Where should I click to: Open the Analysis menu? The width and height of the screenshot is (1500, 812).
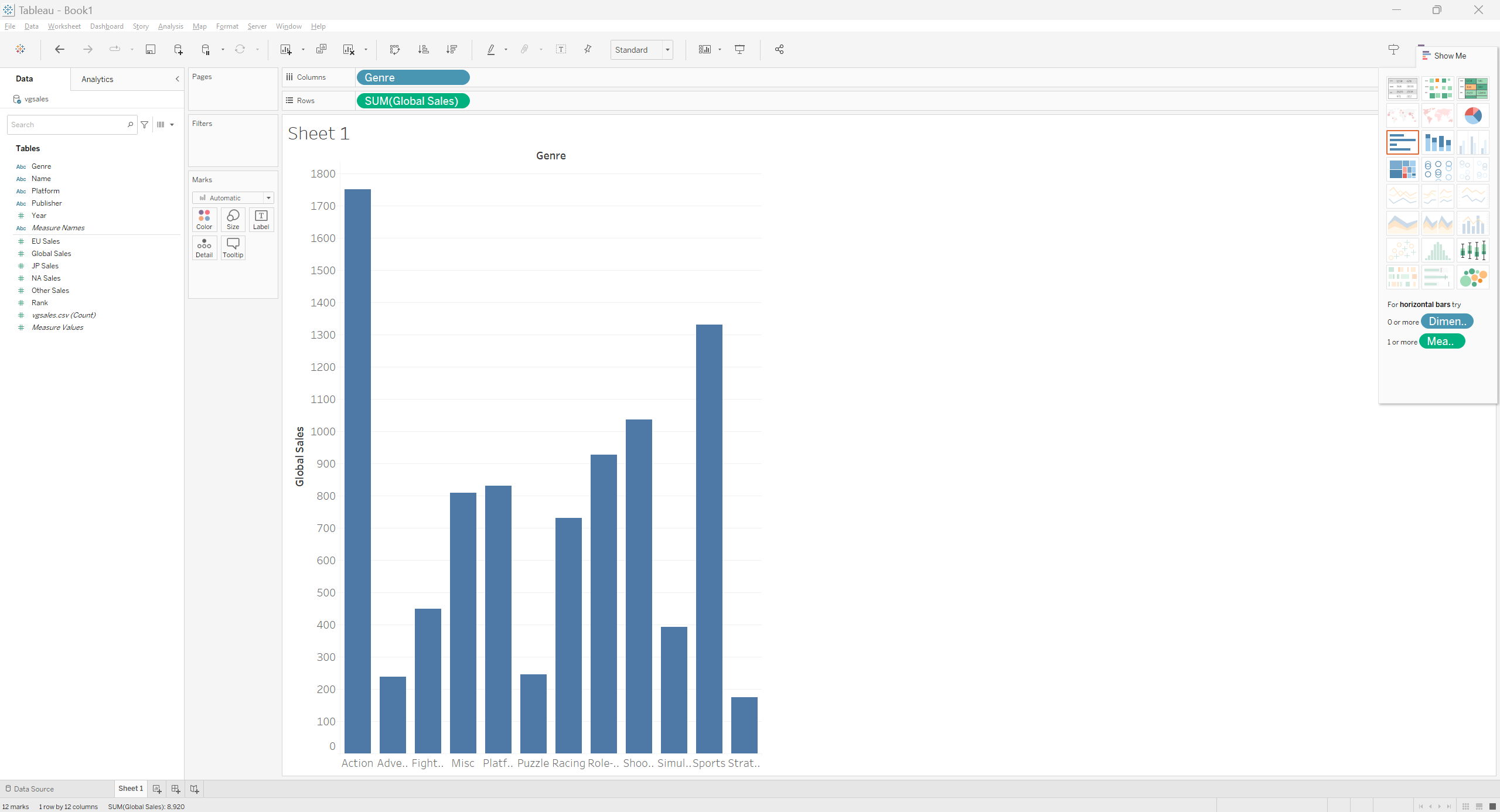[171, 26]
